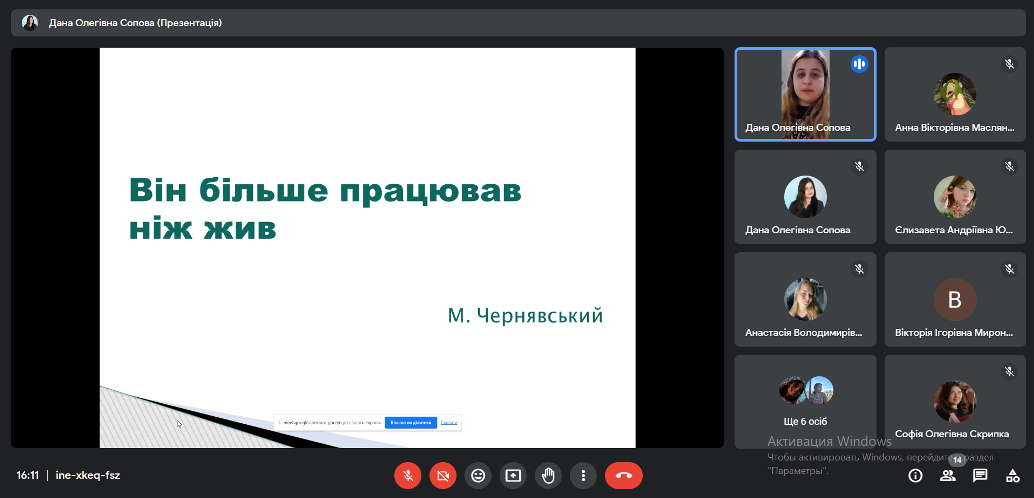Open the three-dot more options menu
This screenshot has height=498, width=1034.
tap(583, 475)
